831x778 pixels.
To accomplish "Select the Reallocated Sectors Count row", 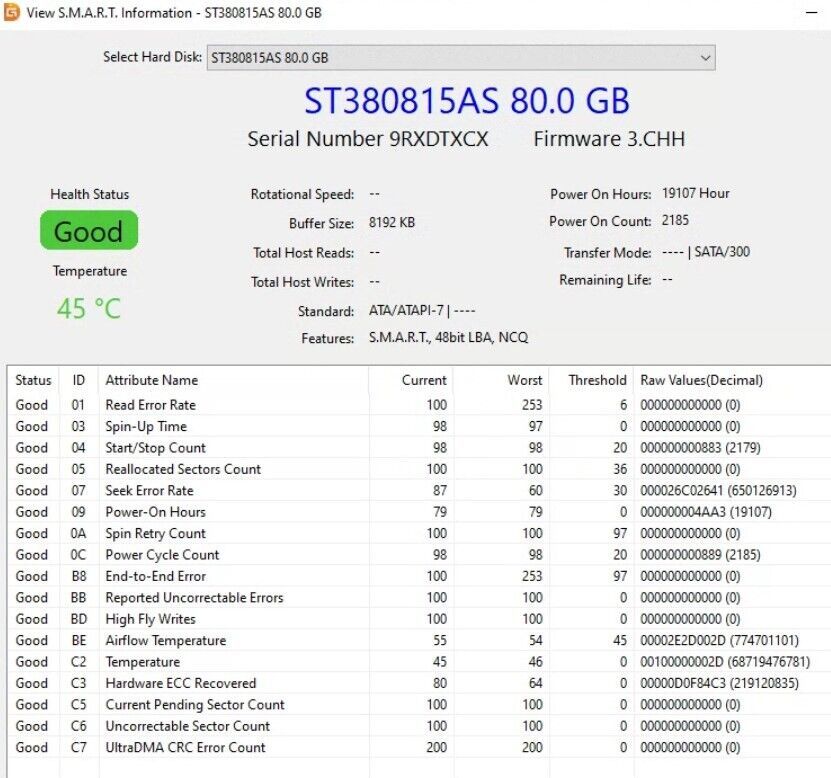I will point(419,469).
